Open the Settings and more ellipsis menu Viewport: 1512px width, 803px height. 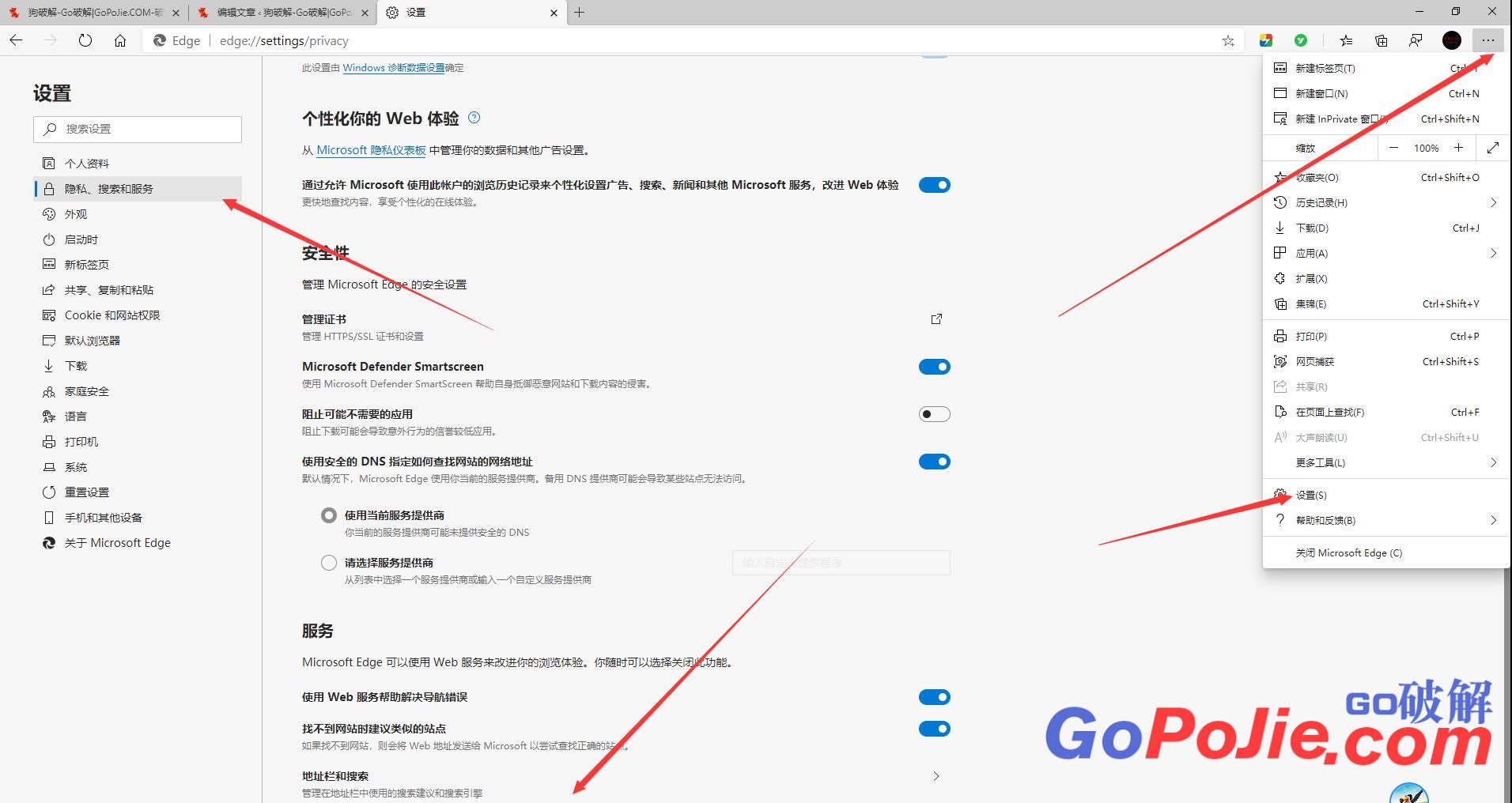click(x=1488, y=40)
